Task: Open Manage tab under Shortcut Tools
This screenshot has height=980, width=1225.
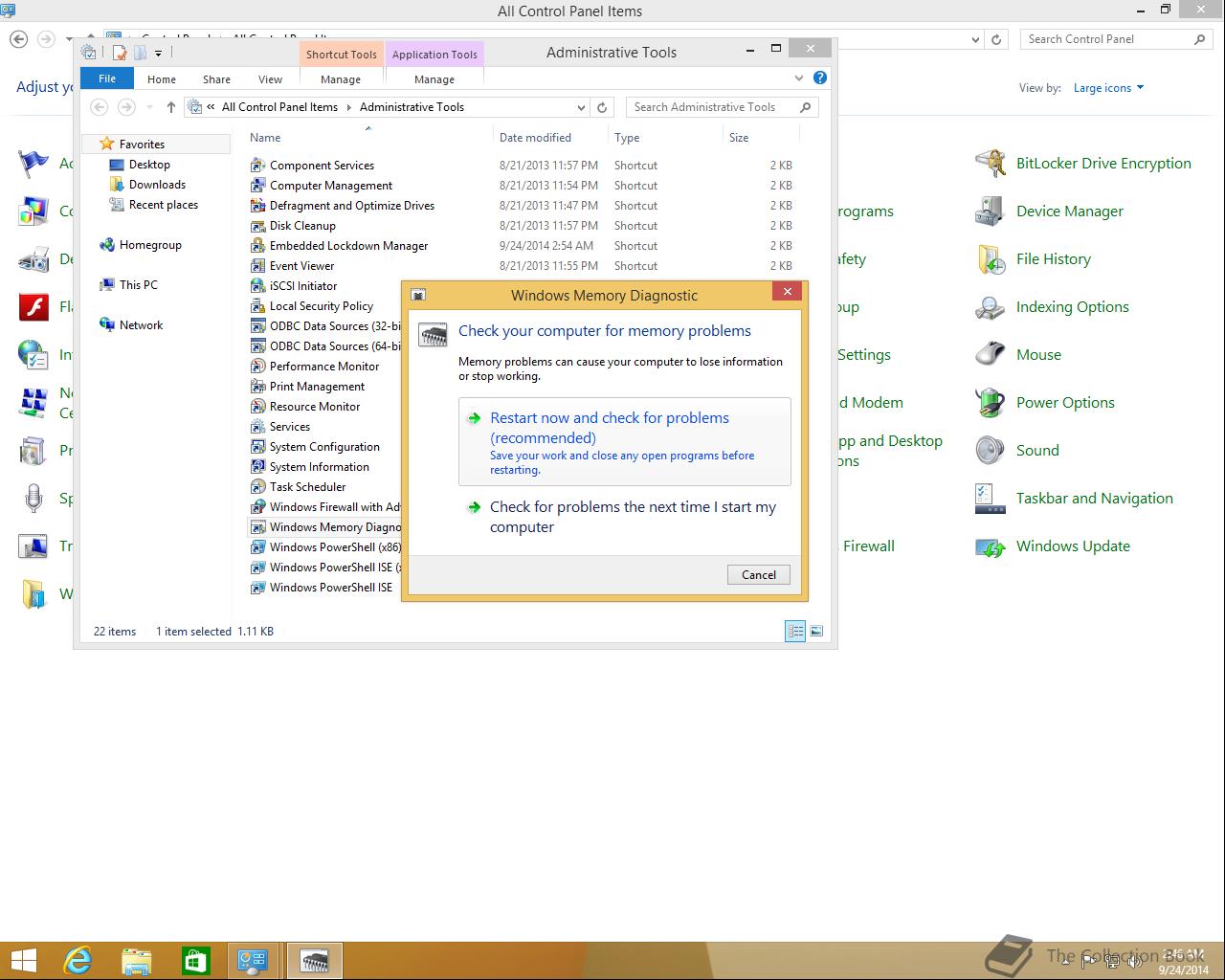Action: tap(341, 79)
